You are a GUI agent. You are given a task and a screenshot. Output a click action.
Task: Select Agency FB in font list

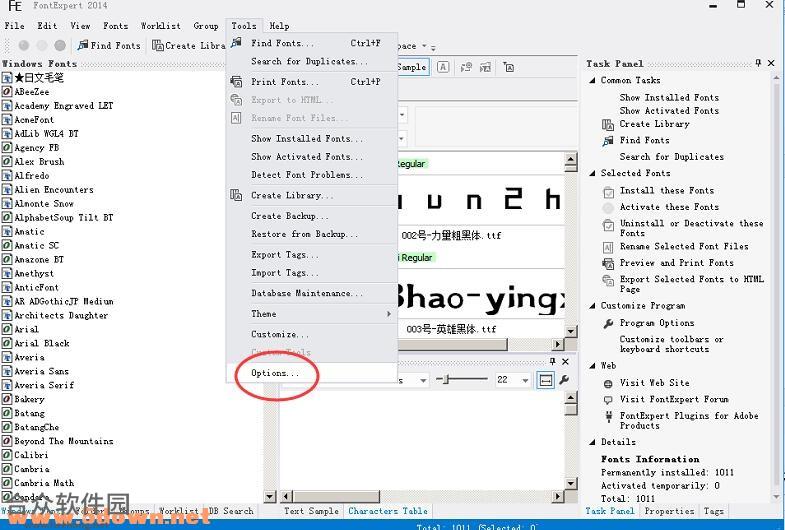click(x=37, y=148)
